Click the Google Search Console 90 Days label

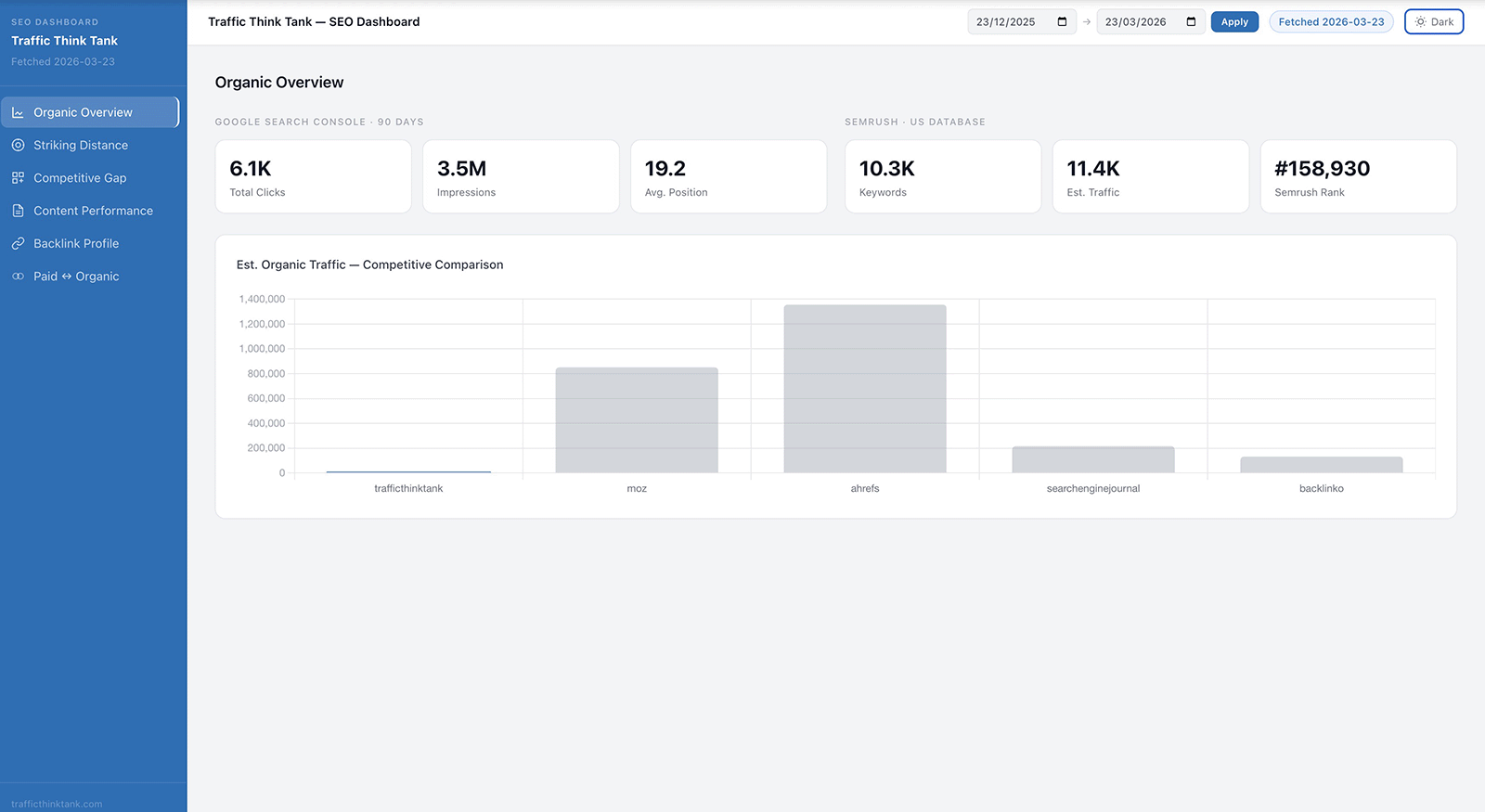pyautogui.click(x=319, y=122)
